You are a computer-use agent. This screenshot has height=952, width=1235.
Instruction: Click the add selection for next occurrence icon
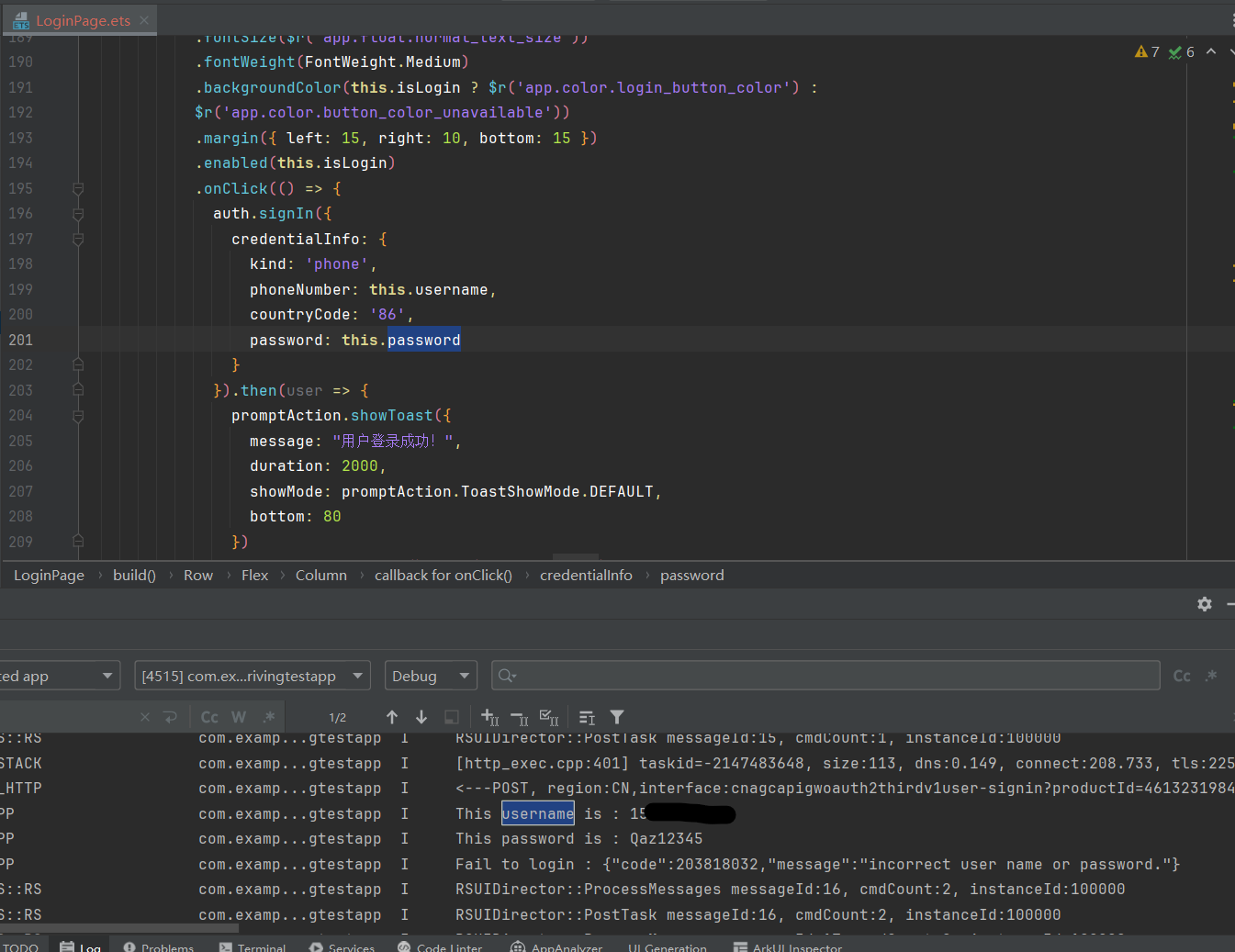pyautogui.click(x=490, y=717)
